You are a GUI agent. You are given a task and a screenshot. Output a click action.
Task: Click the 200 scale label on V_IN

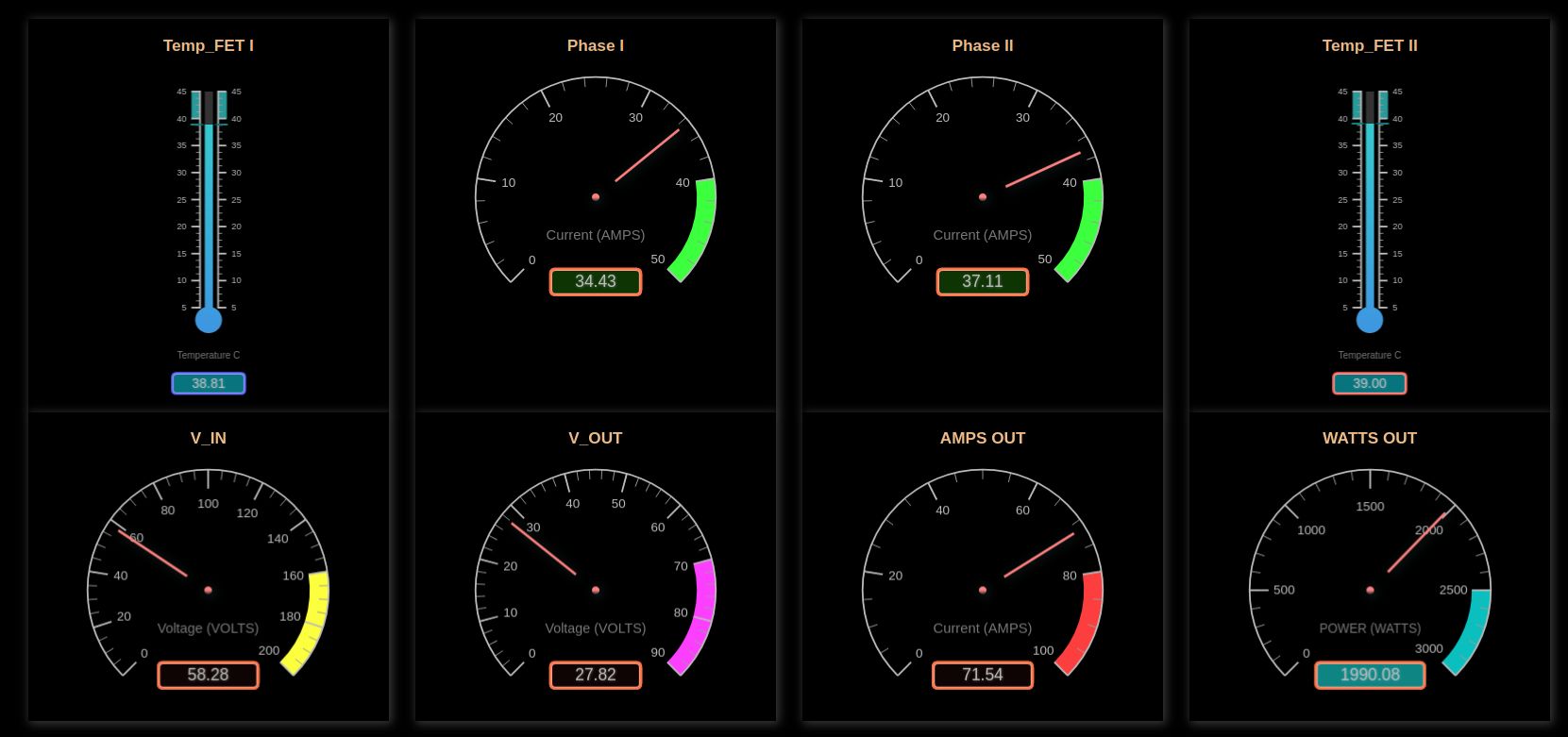[269, 650]
